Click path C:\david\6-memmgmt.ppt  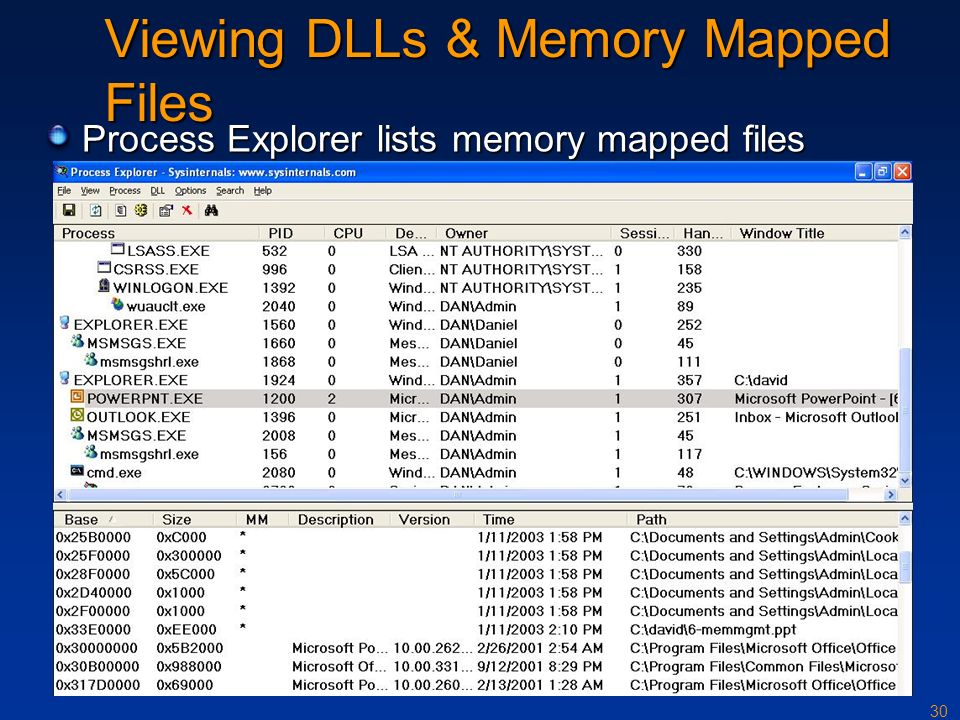pos(713,629)
